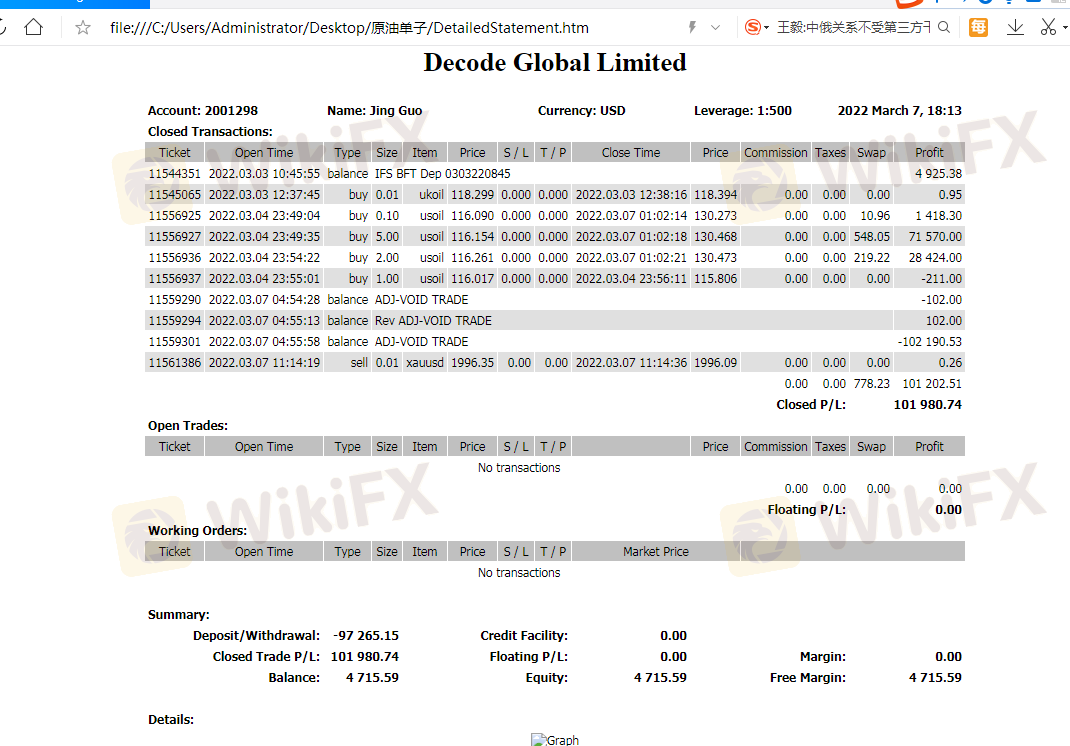Click the date 2022 March 7, 18:13
This screenshot has height=746, width=1070.
pos(899,111)
